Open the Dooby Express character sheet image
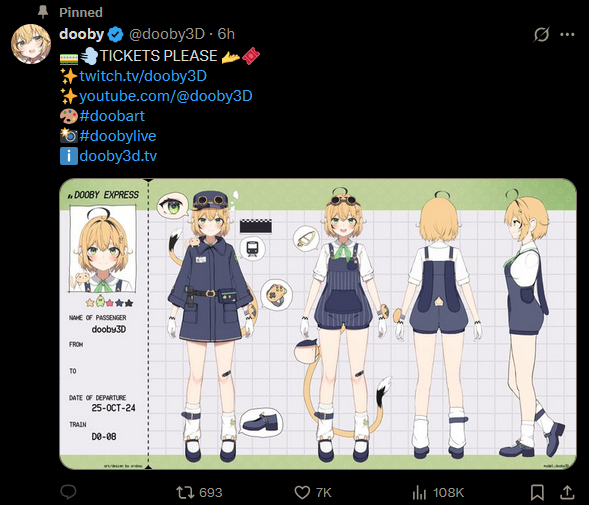Image resolution: width=589 pixels, height=505 pixels. point(318,324)
